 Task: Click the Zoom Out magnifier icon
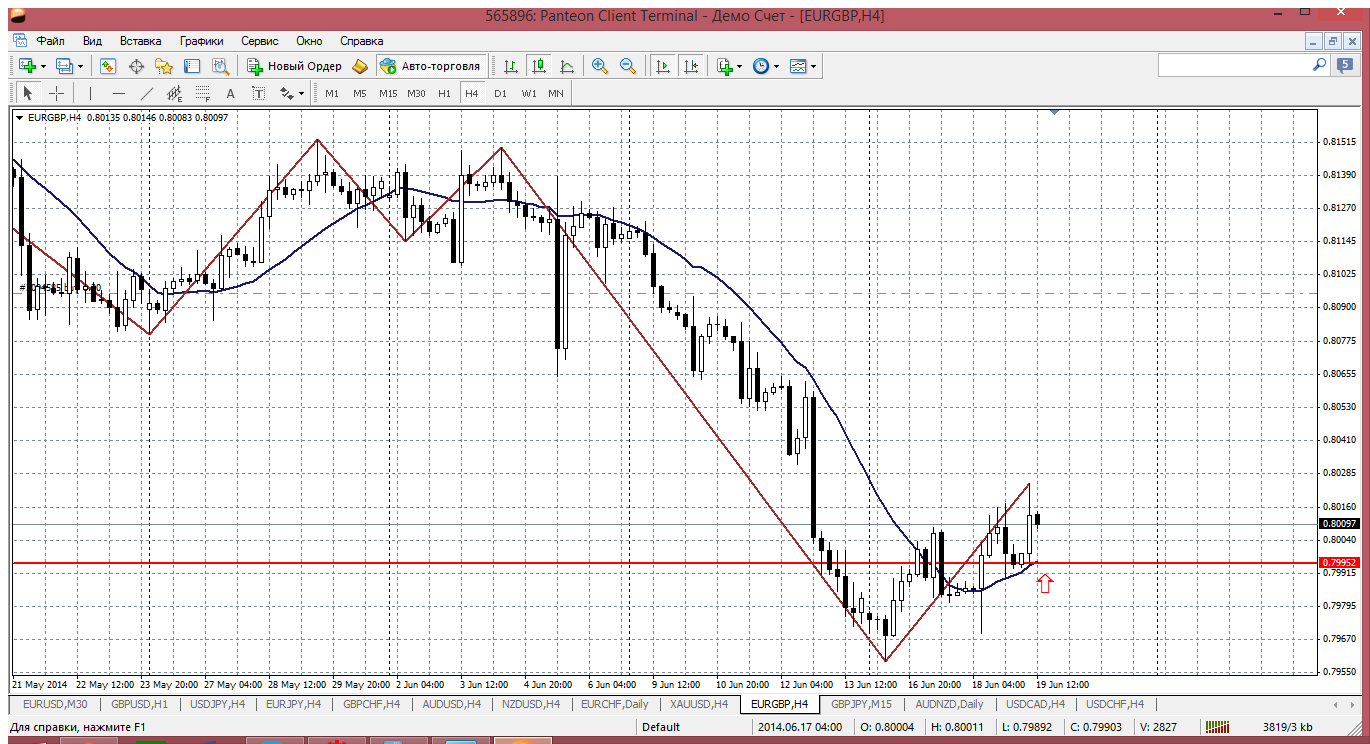point(628,66)
